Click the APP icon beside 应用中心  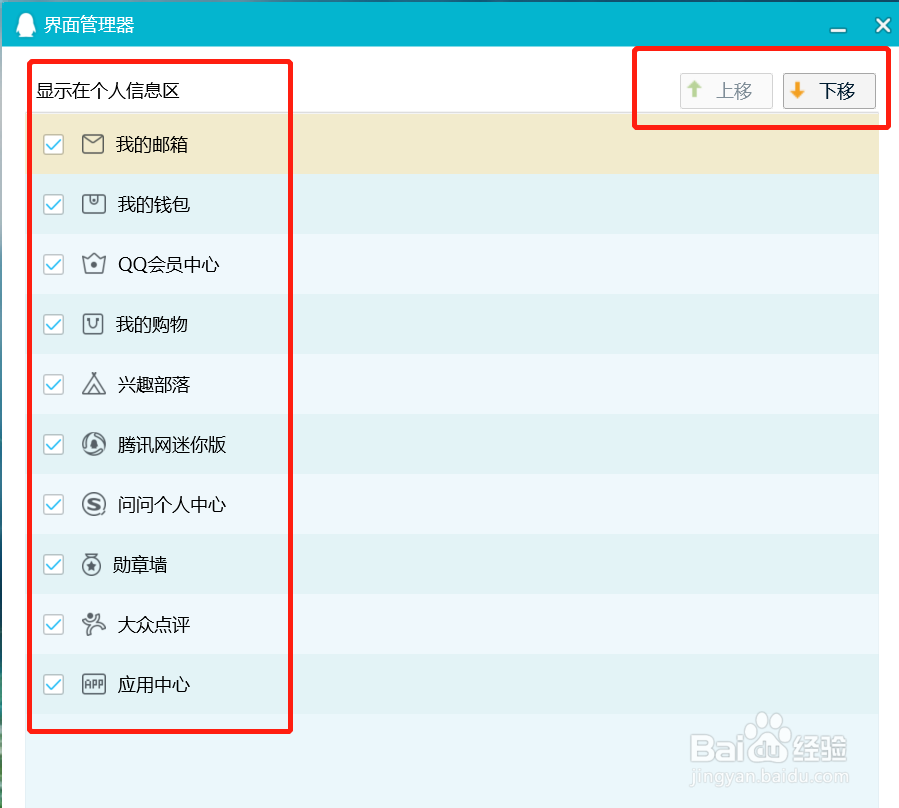tap(93, 684)
